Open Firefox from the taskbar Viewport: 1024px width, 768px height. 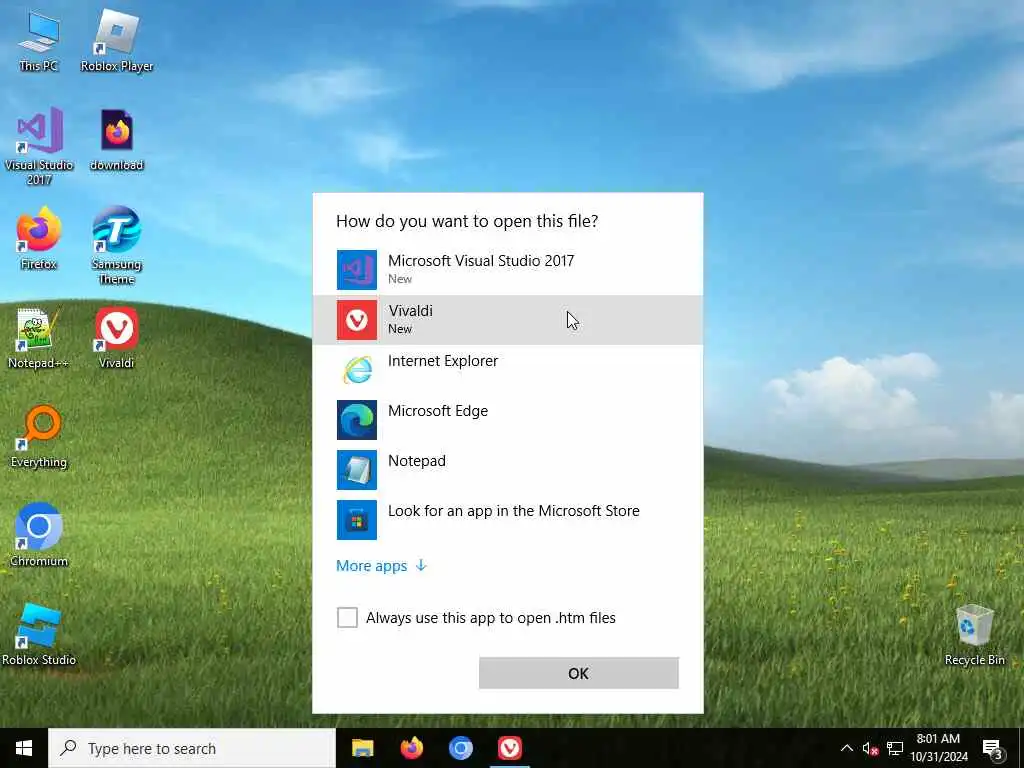pos(411,748)
